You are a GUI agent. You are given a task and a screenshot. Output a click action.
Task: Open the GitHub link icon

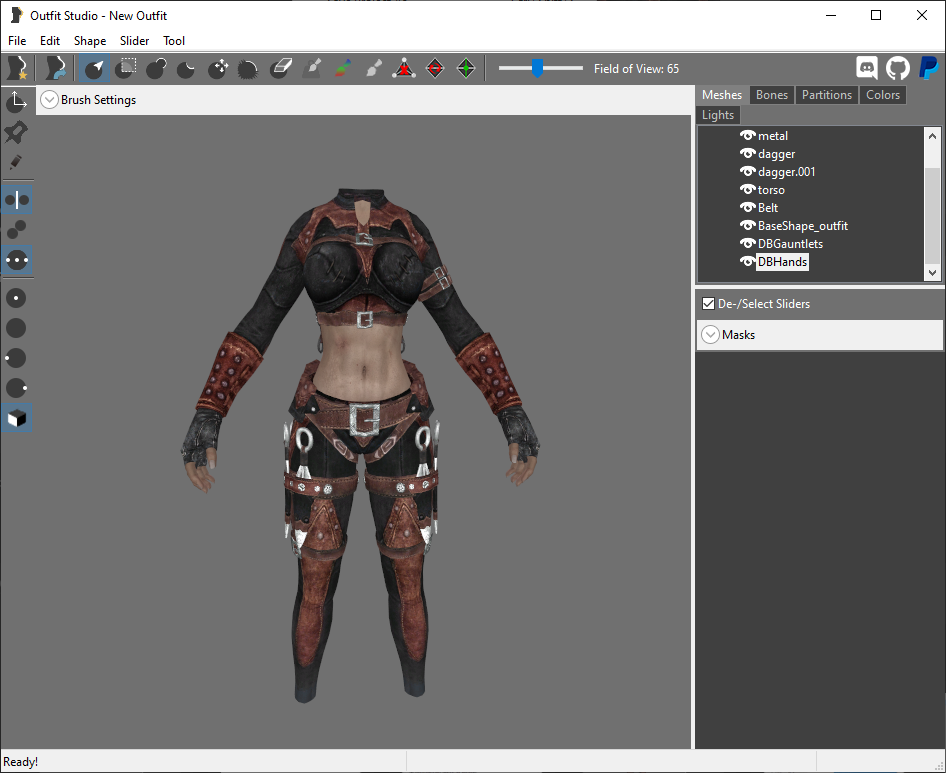[x=898, y=68]
